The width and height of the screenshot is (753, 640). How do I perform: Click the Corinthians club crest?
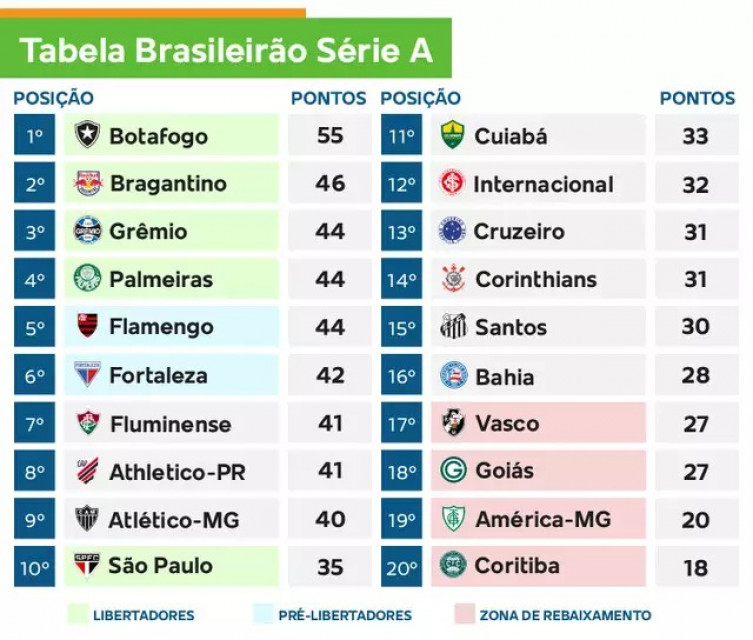click(453, 278)
